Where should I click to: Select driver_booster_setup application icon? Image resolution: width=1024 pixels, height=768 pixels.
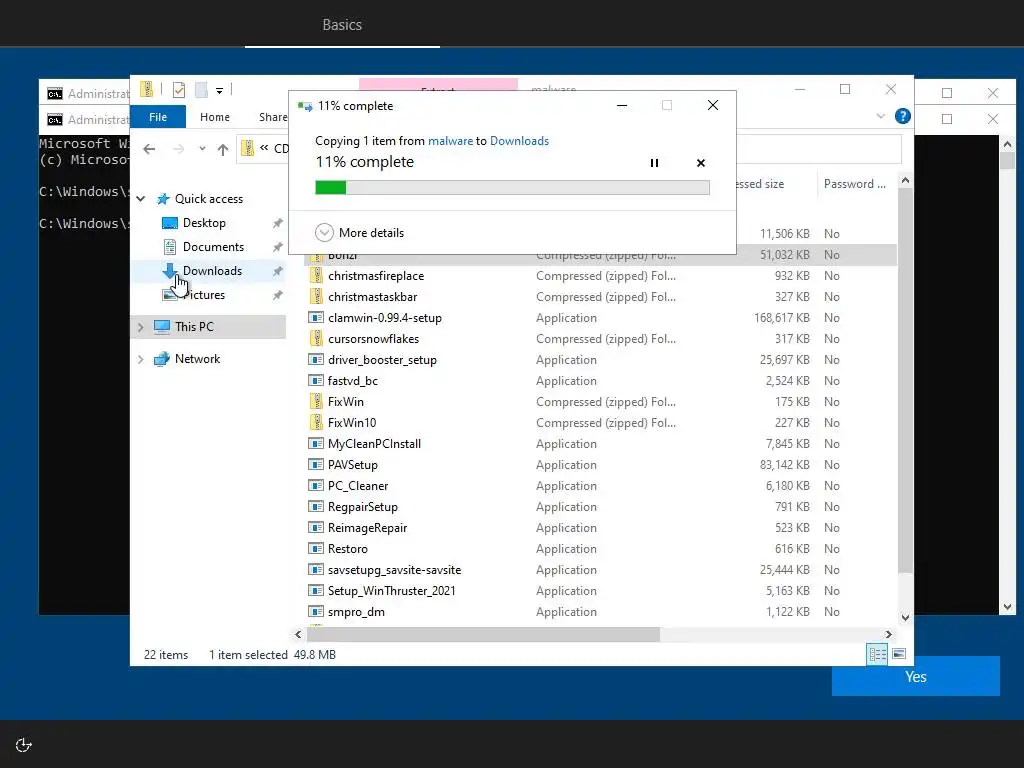[316, 359]
